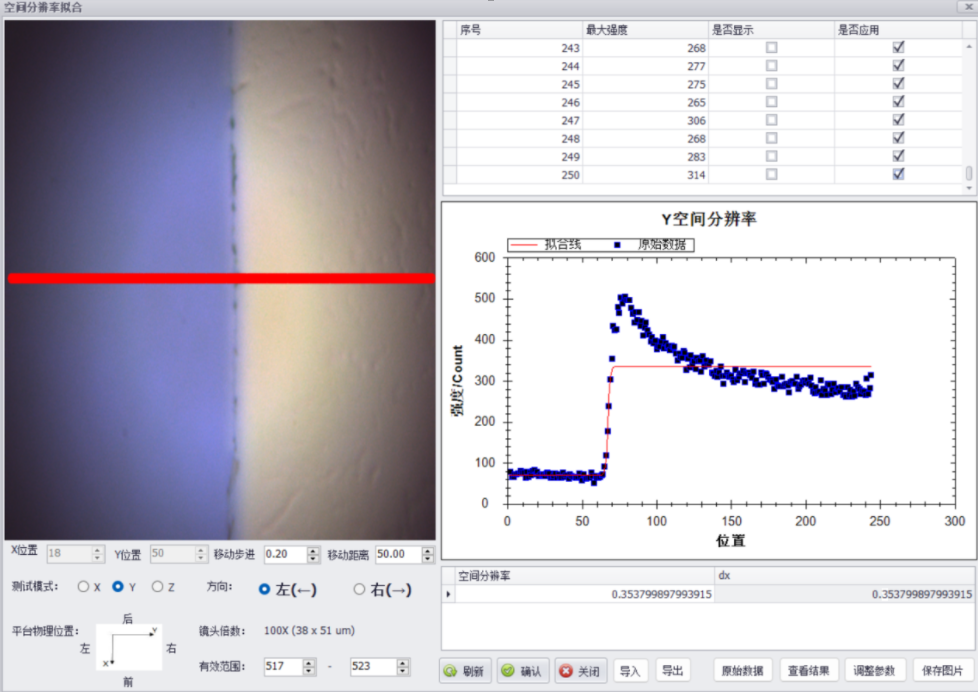Click 查看结果 to view results
Viewport: 978px width, 692px height.
pyautogui.click(x=809, y=670)
